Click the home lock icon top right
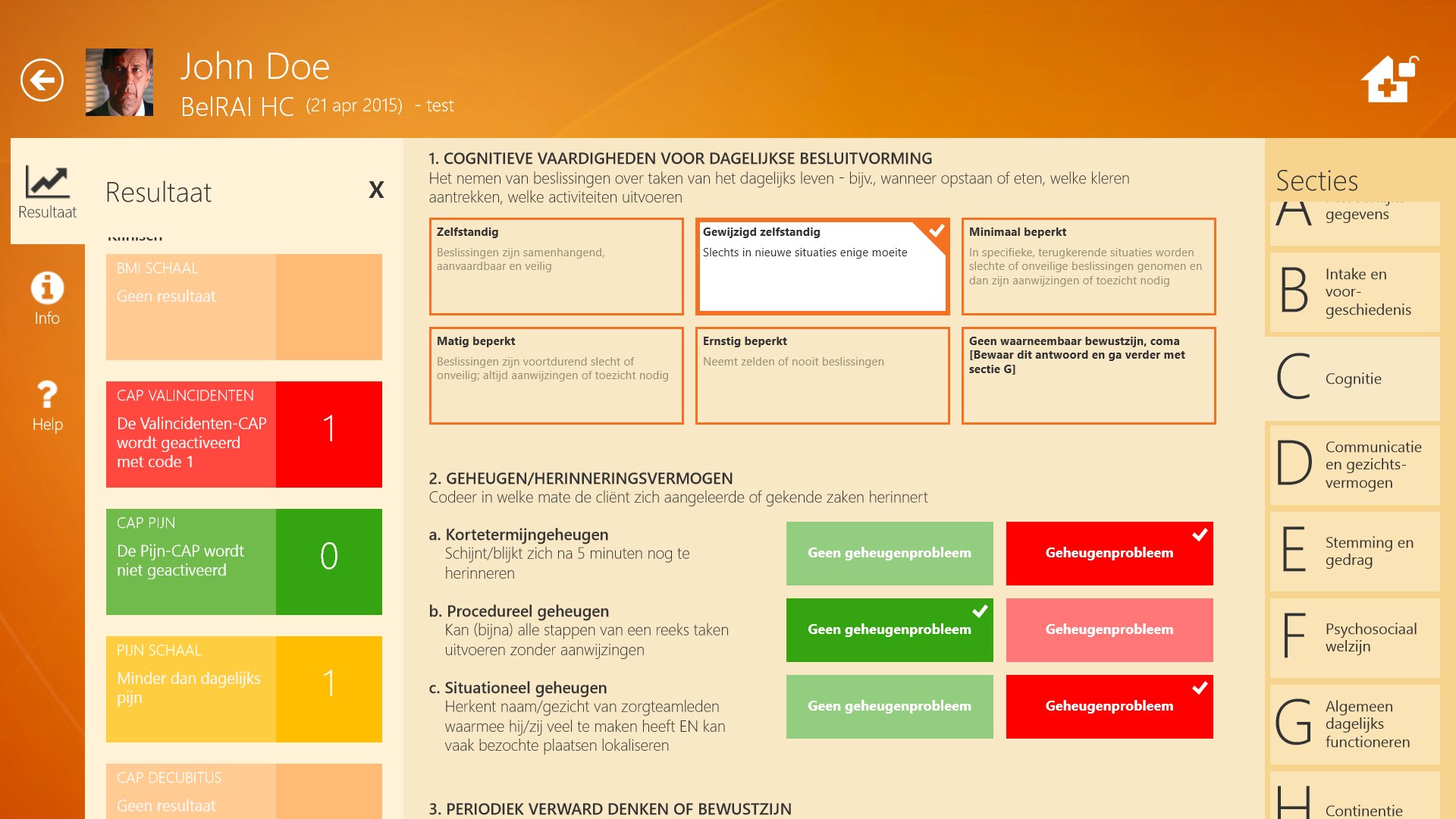Viewport: 1456px width, 819px height. 1389,79
